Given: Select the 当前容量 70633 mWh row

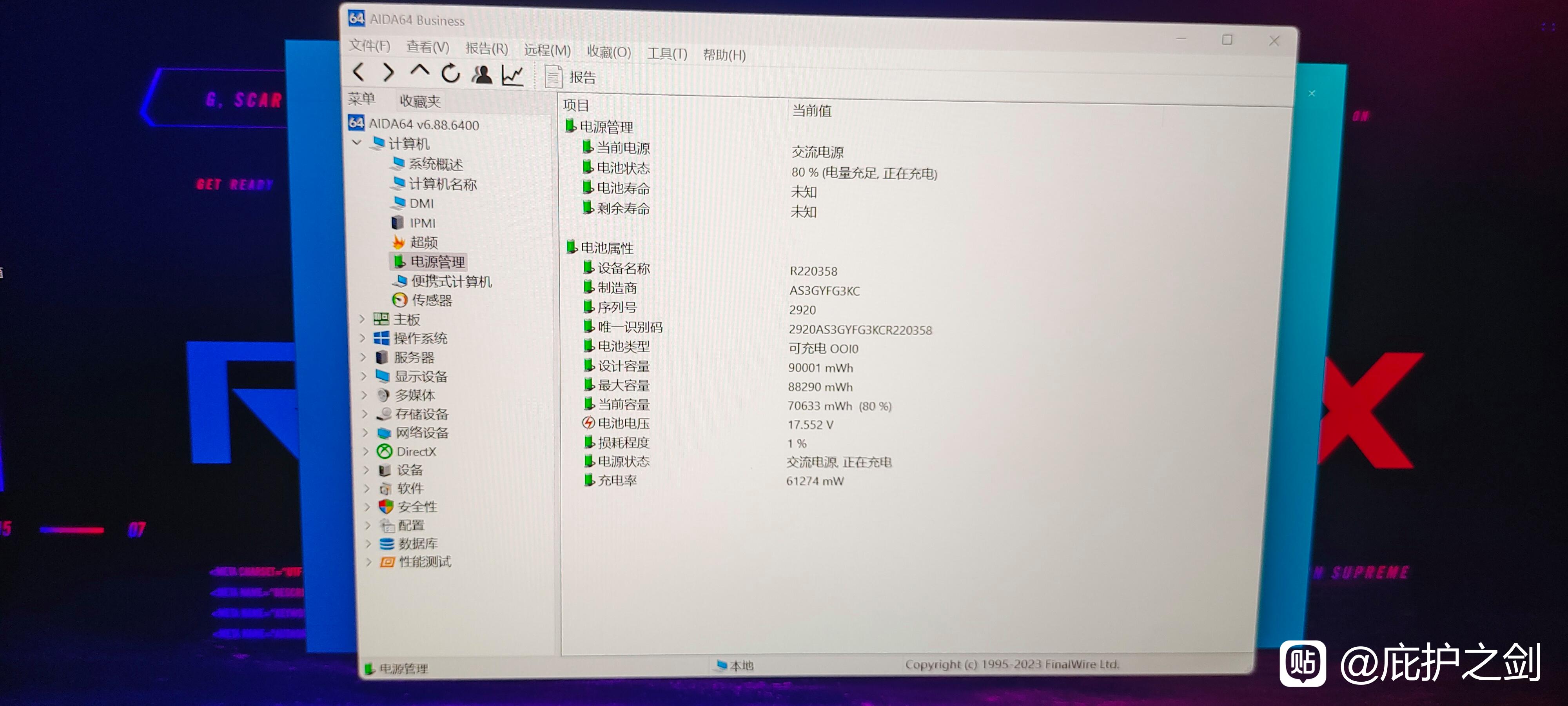Looking at the screenshot, I should [x=737, y=404].
